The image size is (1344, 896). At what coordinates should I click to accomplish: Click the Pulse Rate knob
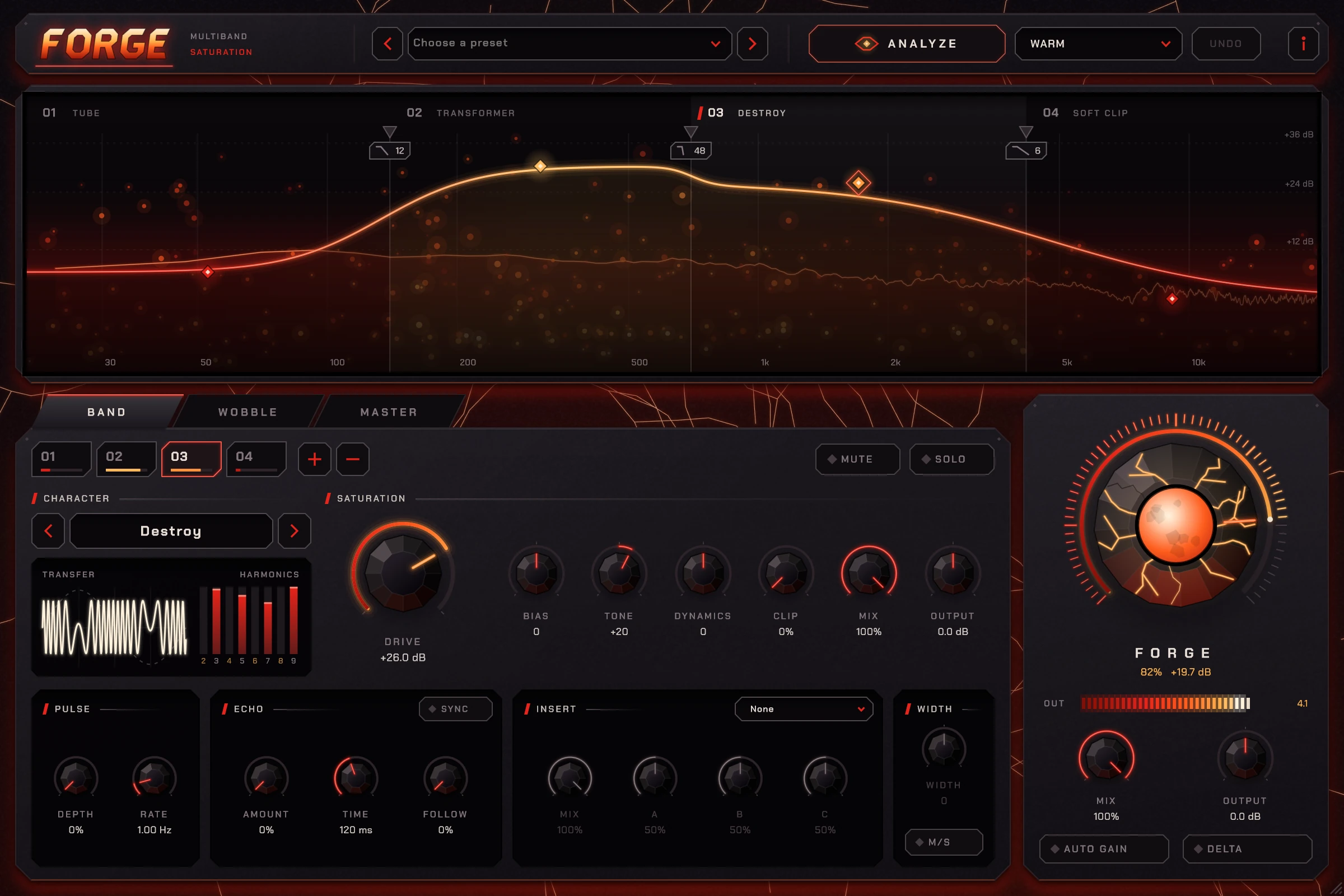click(x=153, y=777)
